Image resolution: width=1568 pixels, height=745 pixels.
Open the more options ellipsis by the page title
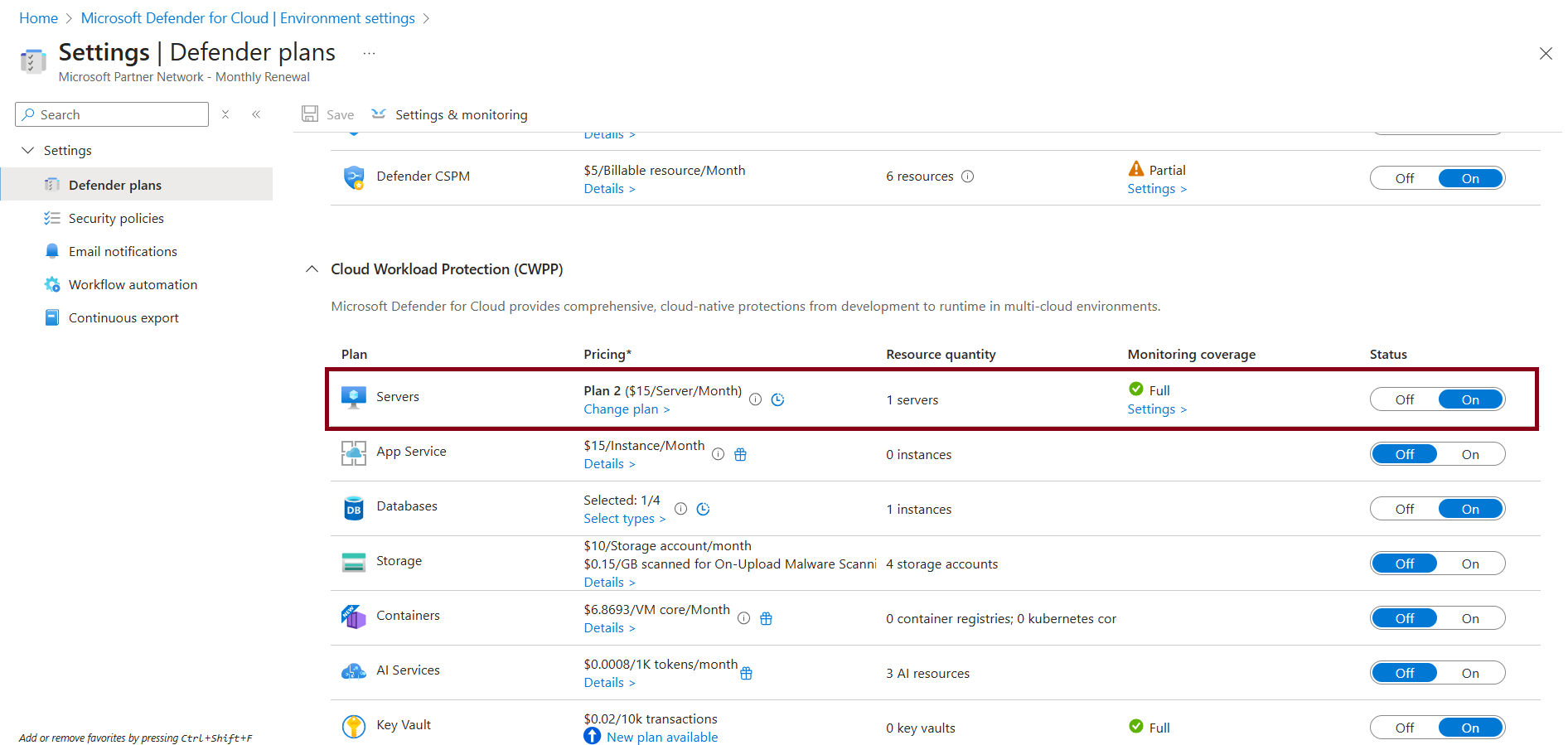[369, 53]
